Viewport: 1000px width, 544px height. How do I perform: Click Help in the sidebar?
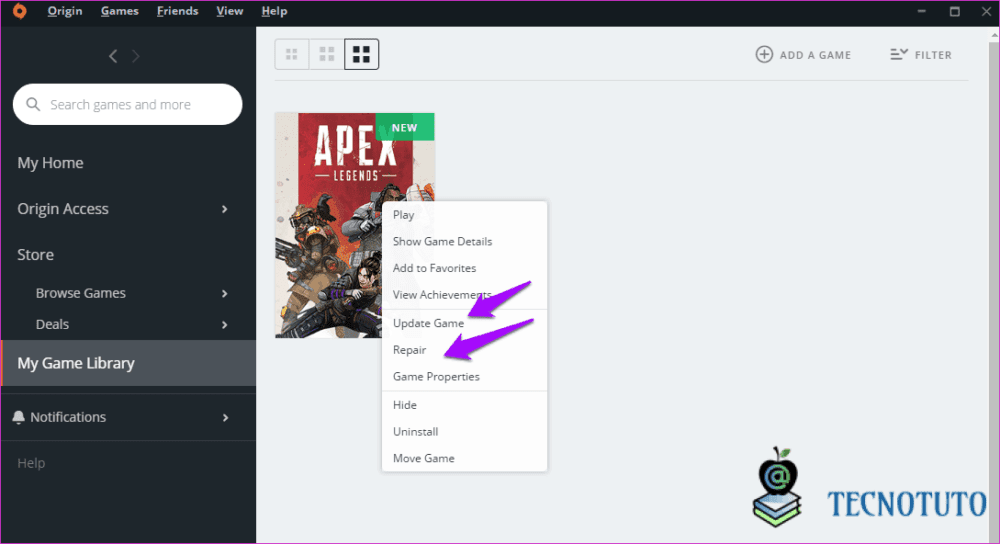pyautogui.click(x=31, y=463)
